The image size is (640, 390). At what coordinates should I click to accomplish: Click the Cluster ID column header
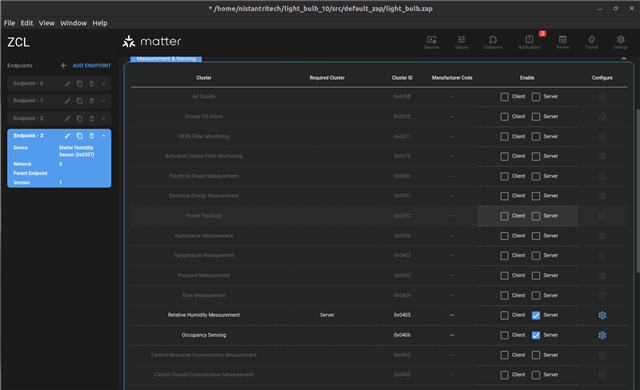[402, 78]
